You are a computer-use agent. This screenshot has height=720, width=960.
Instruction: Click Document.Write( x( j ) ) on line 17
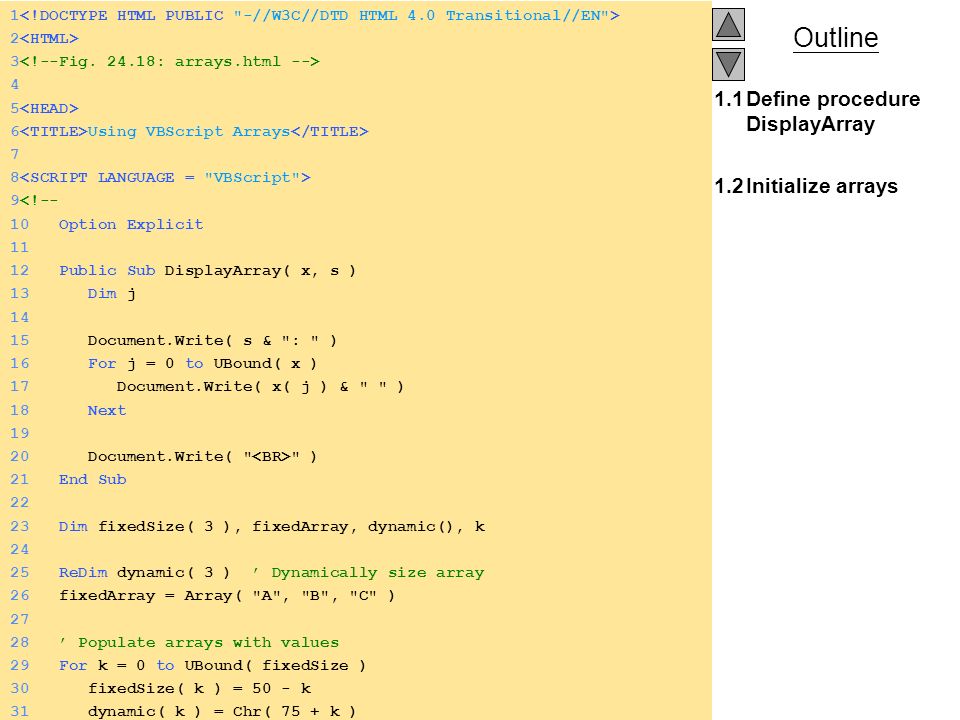(x=260, y=387)
